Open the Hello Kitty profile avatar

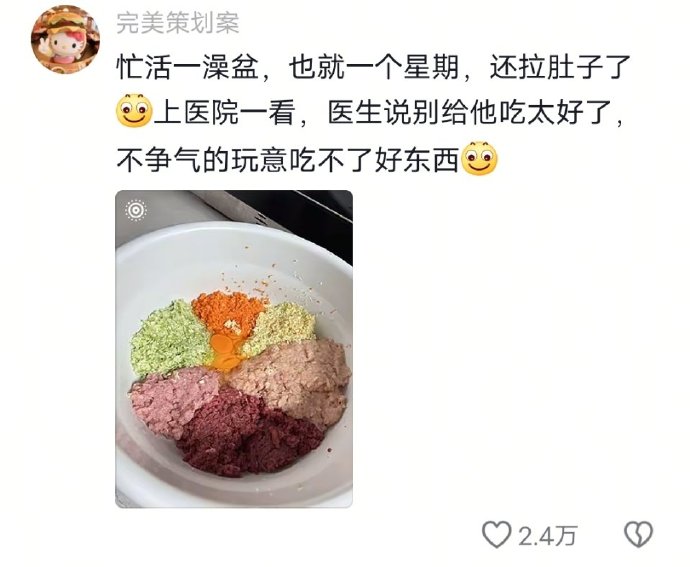click(x=65, y=40)
